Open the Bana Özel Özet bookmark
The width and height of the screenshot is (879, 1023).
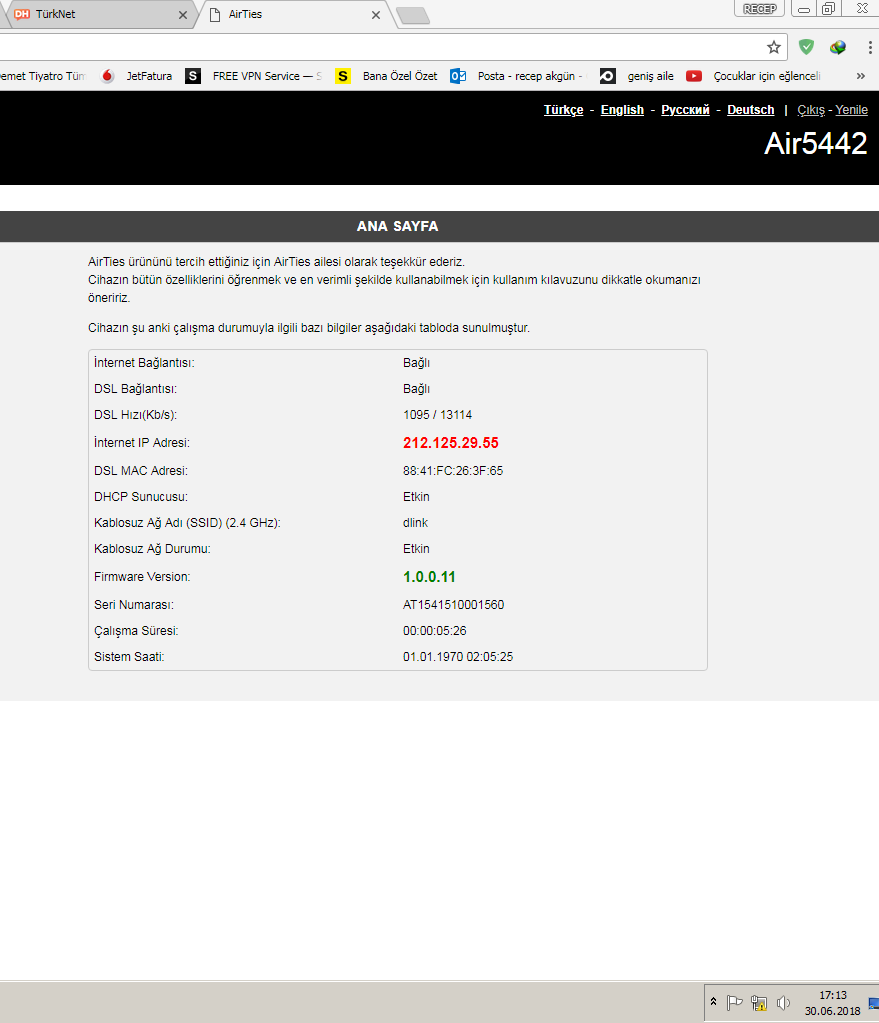point(386,76)
